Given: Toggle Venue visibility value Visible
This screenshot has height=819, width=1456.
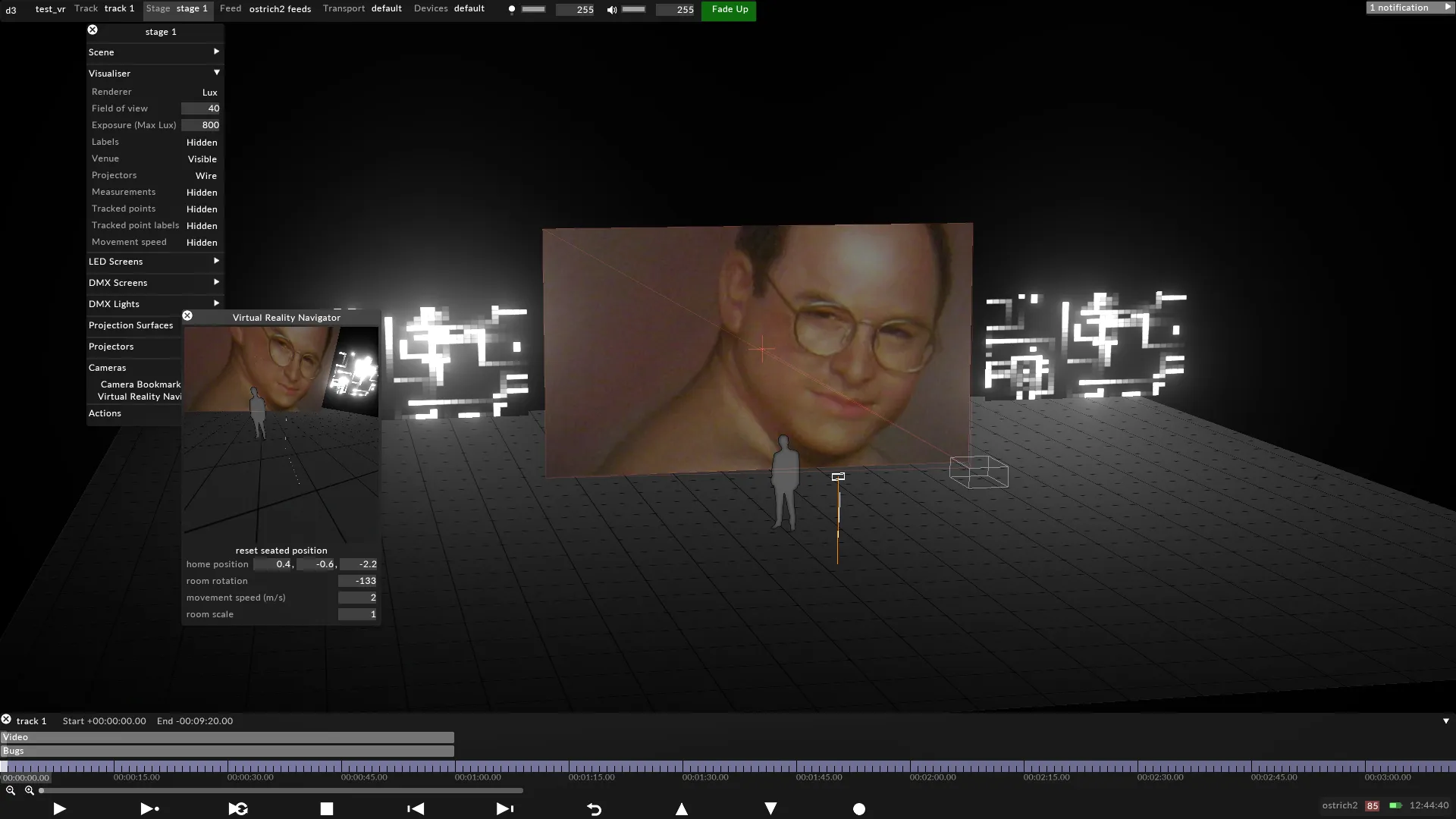Looking at the screenshot, I should 202,159.
